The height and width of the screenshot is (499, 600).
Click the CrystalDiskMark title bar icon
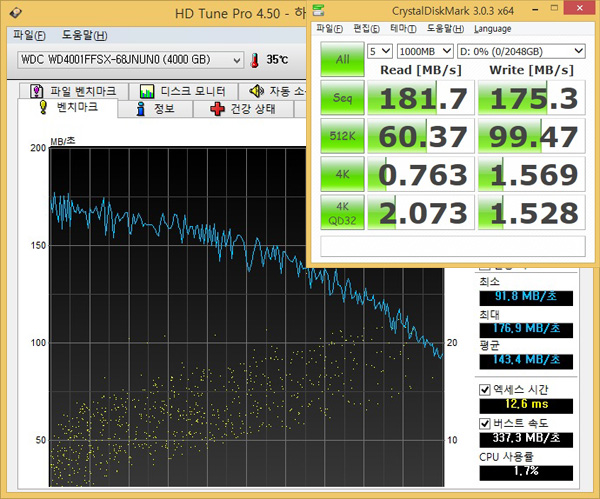tap(318, 10)
